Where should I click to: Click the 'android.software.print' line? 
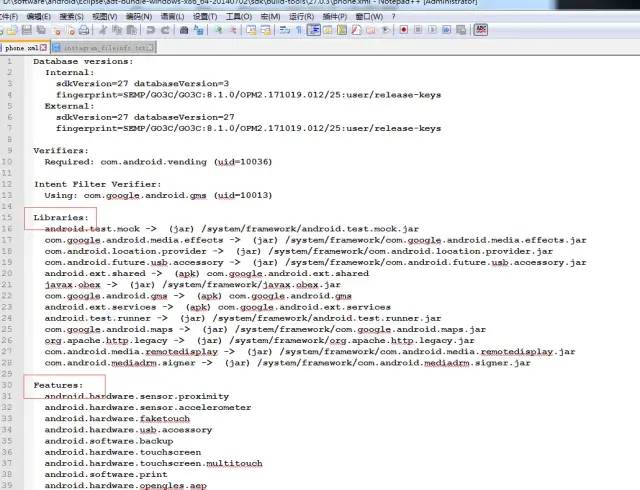(106, 474)
